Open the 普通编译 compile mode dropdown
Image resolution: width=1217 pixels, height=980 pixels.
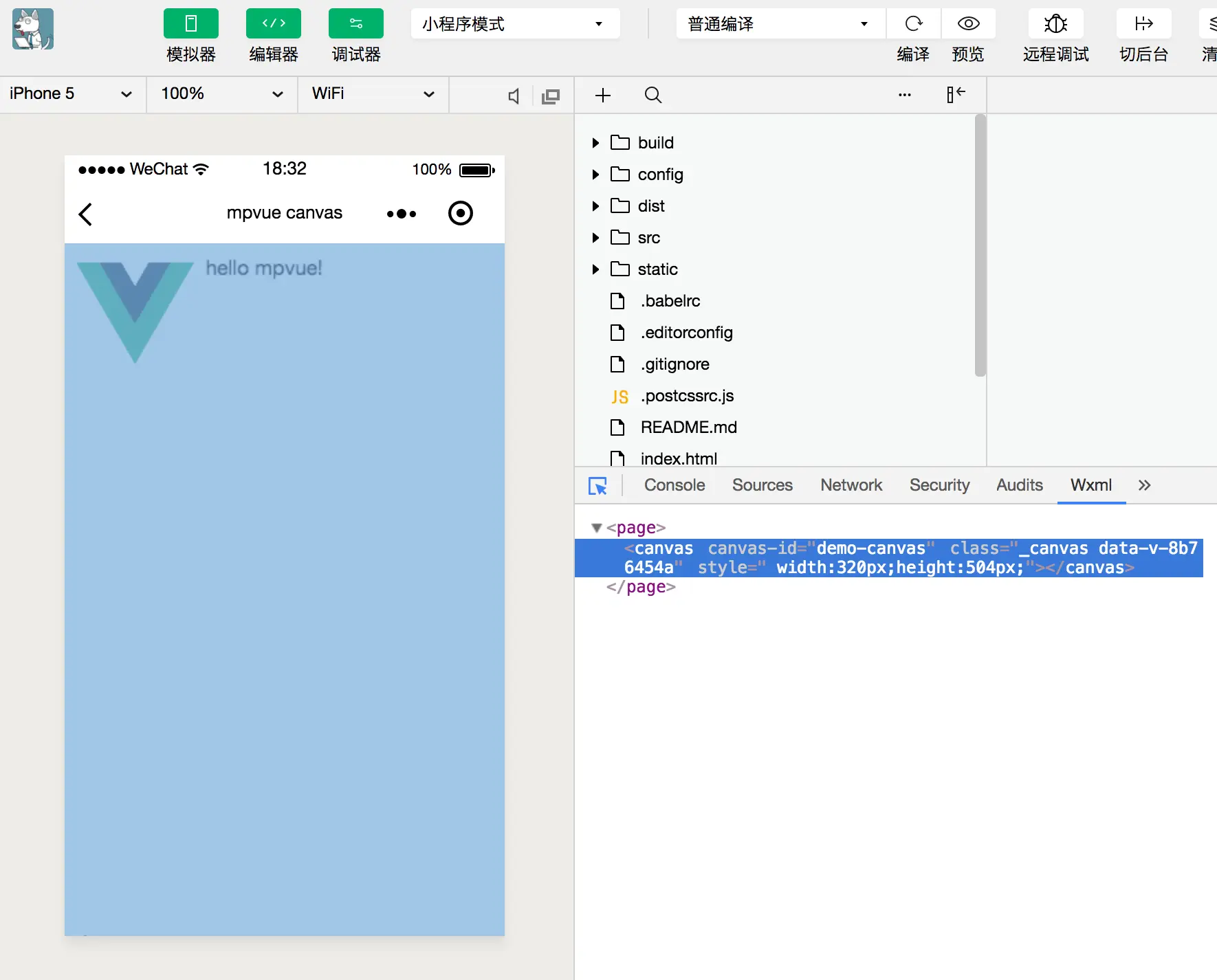pyautogui.click(x=780, y=24)
